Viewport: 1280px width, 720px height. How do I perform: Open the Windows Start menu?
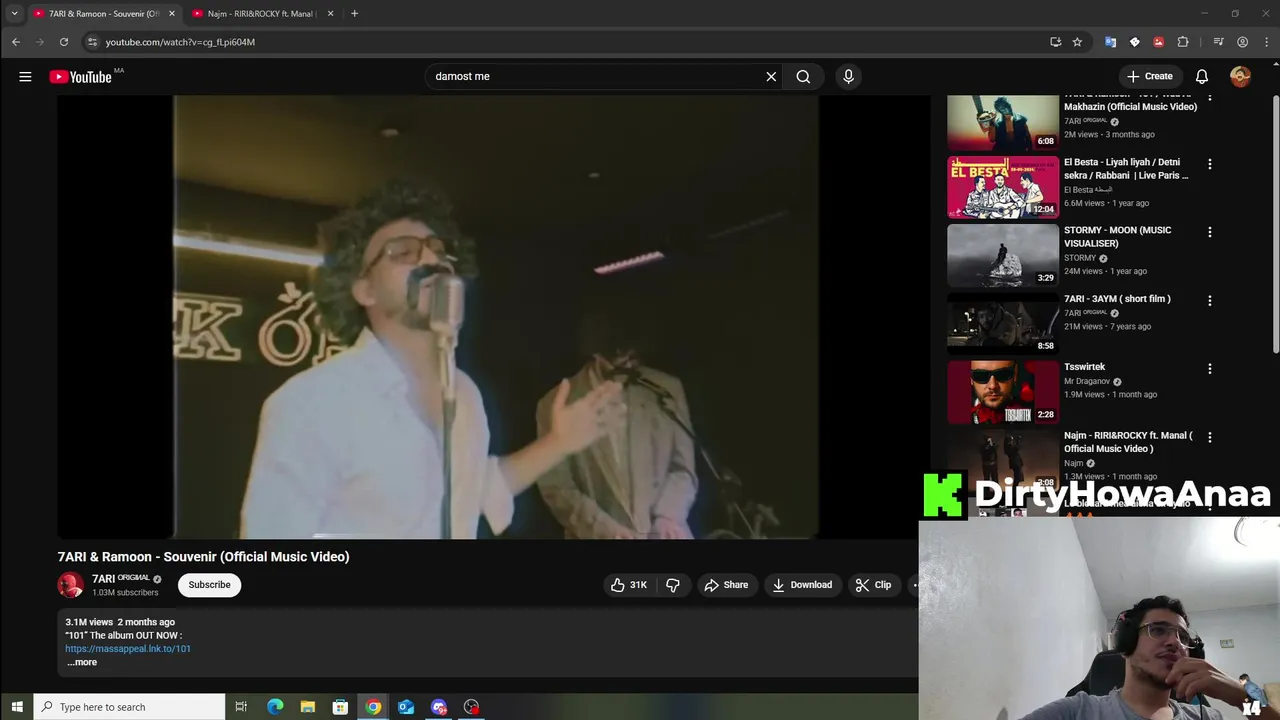17,707
